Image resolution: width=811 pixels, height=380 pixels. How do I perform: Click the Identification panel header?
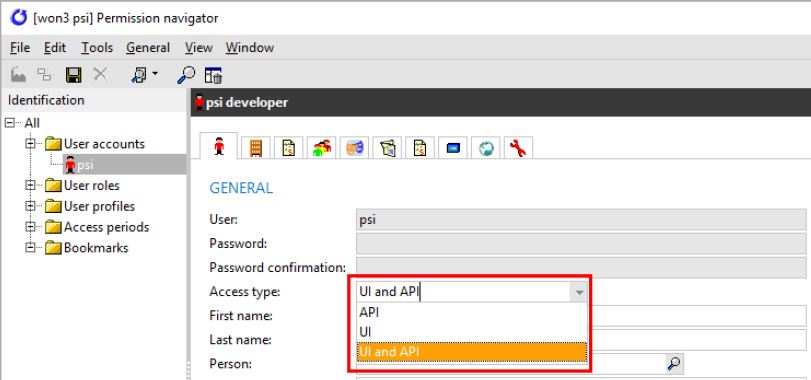(94, 100)
